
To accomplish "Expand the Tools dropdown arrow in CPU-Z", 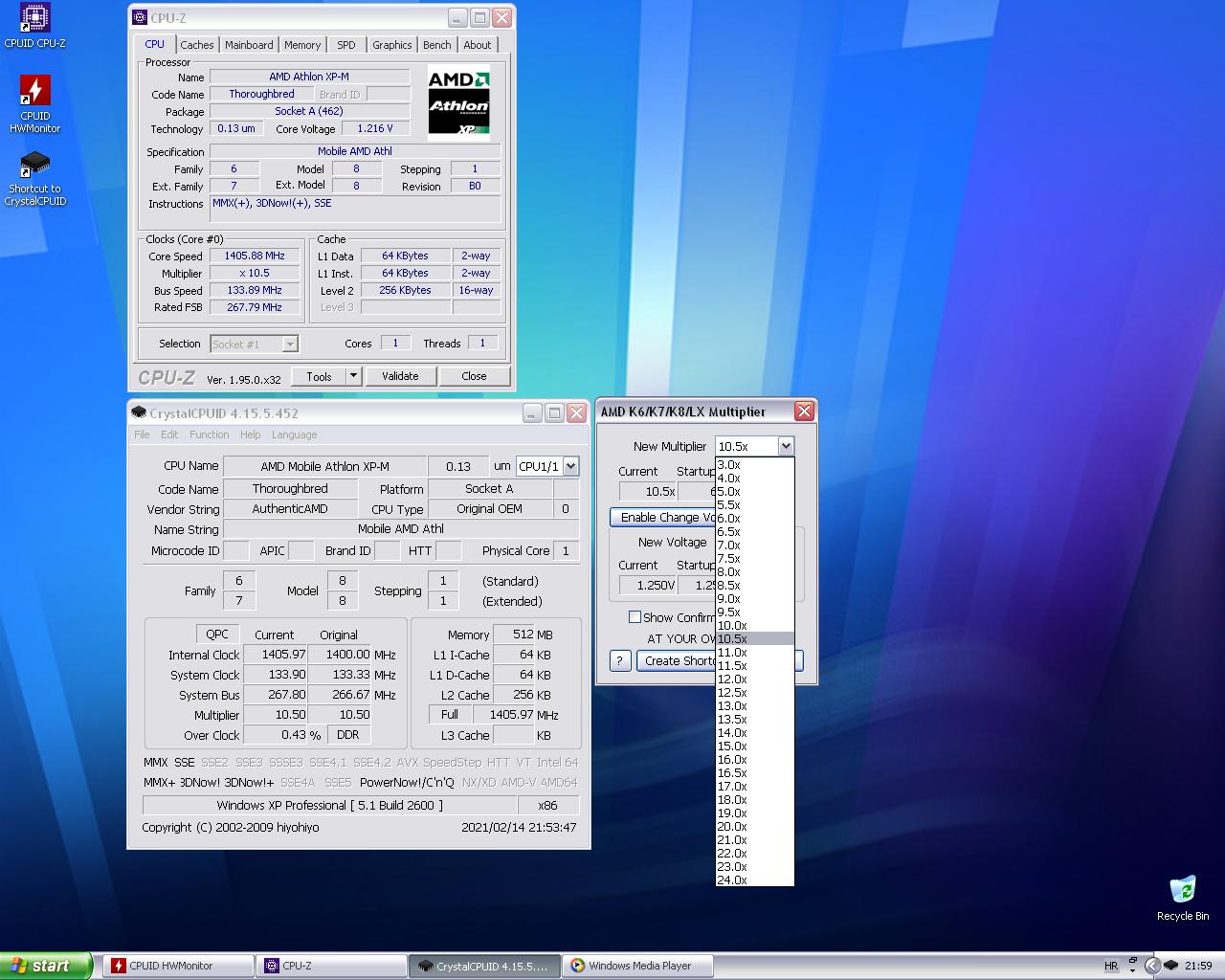I will (x=353, y=376).
